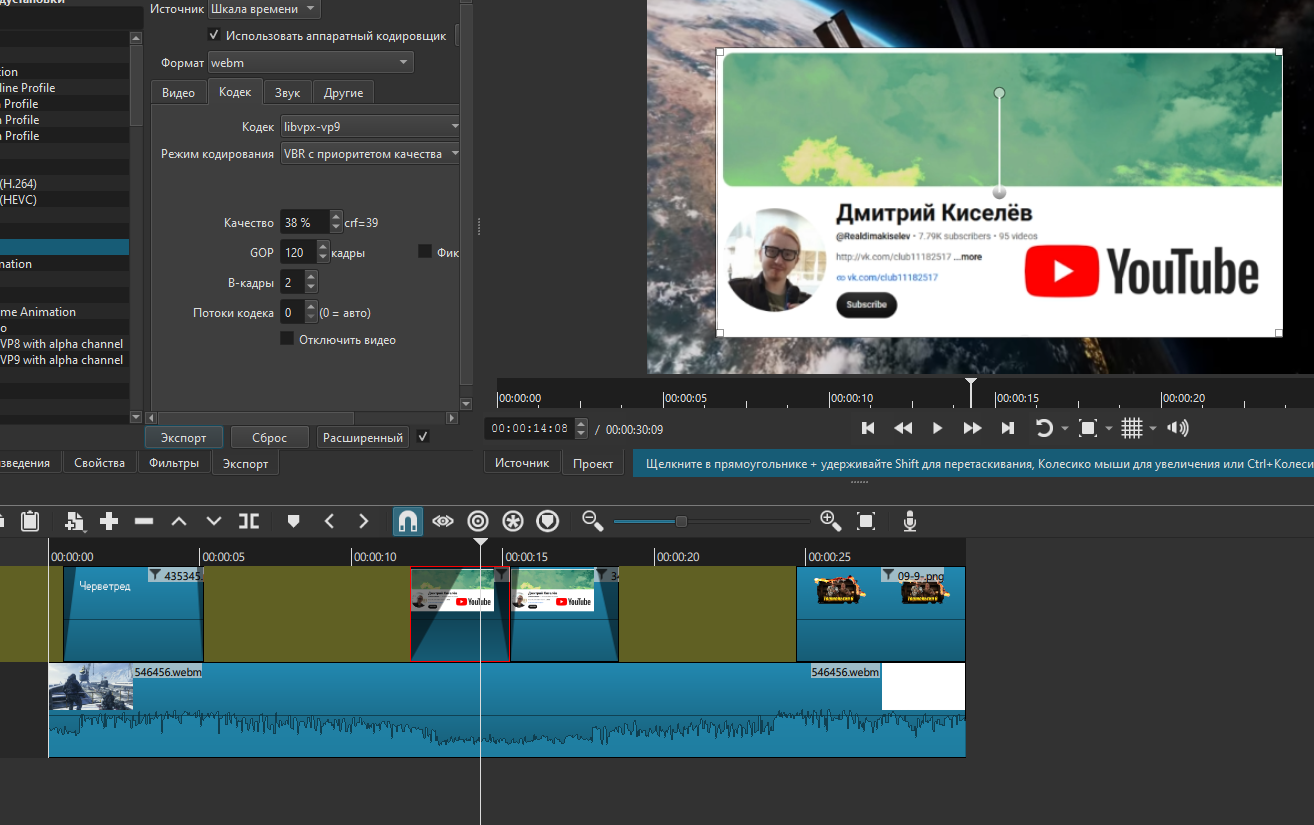Screen dimensions: 1314x825
Task: Switch player to Проект tab
Action: 593,463
